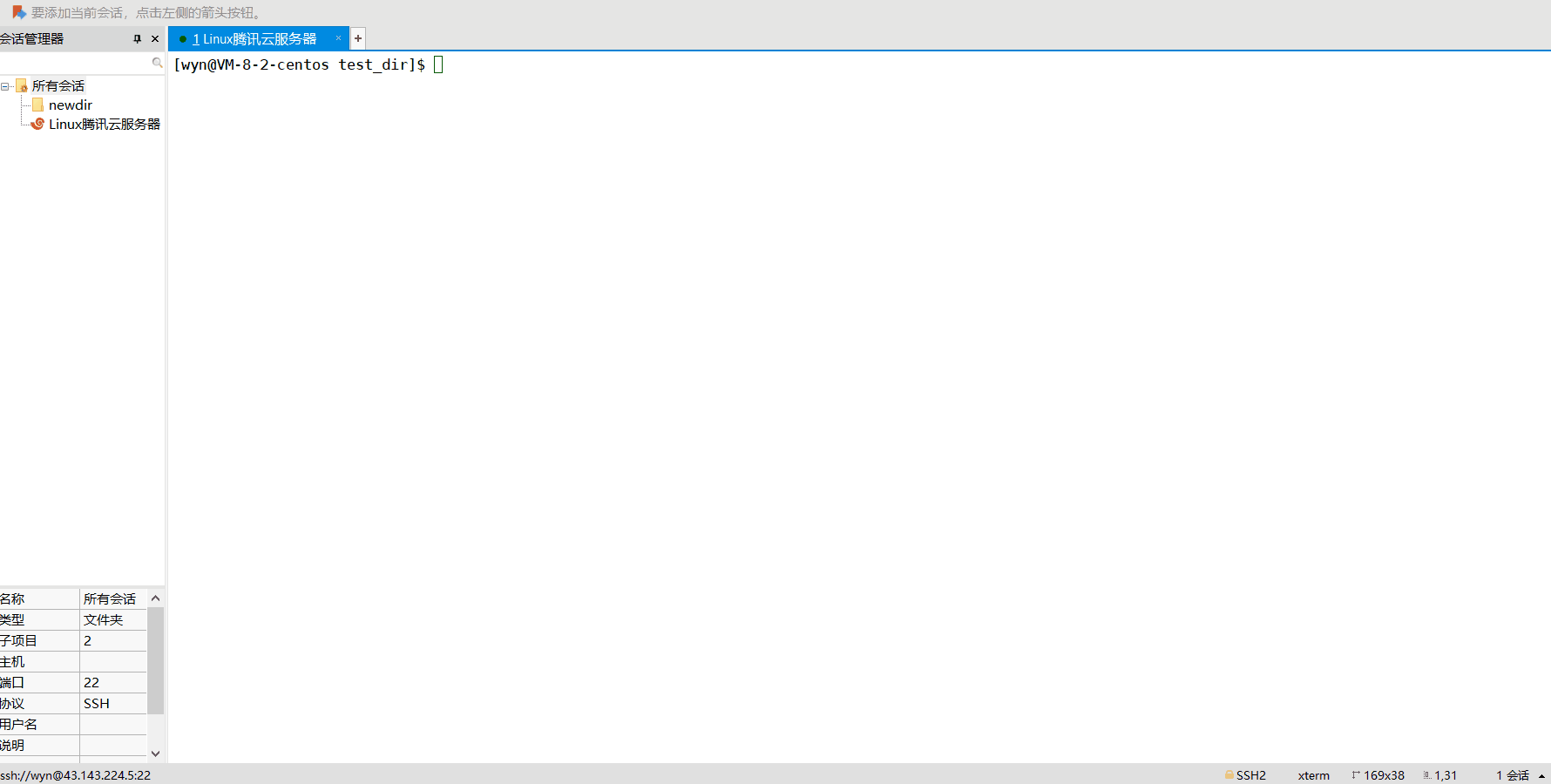Click the 会话管理器 panel title

click(x=32, y=39)
